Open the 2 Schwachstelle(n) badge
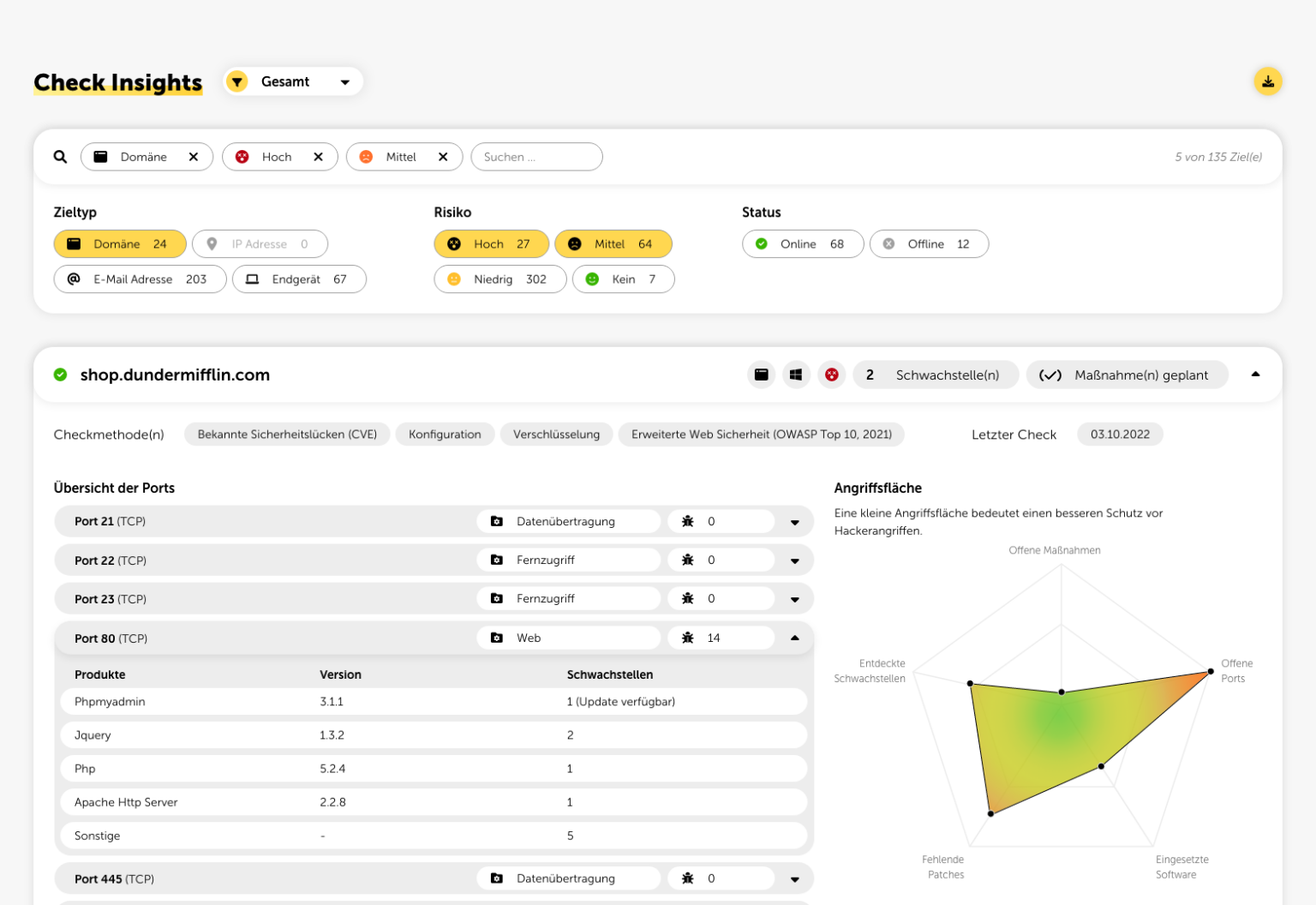This screenshot has width=1316, height=905. [x=936, y=375]
